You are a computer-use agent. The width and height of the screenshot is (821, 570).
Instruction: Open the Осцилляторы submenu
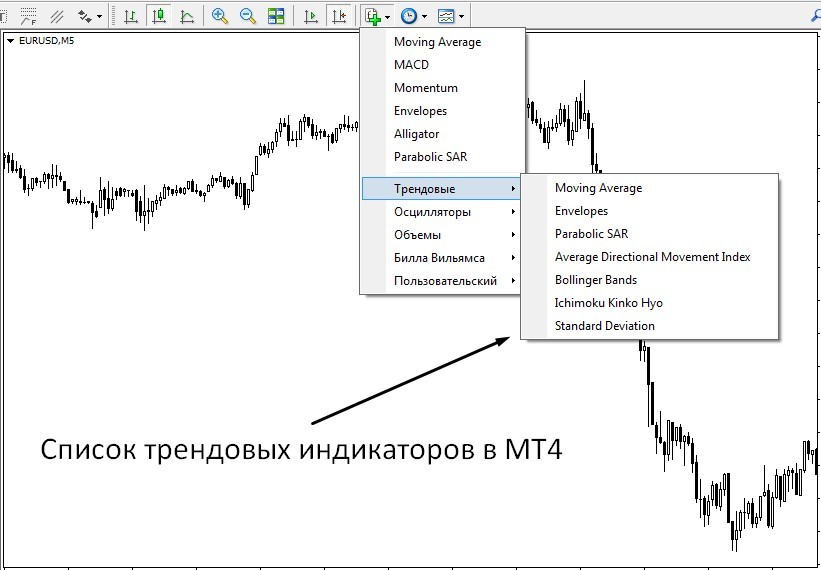[441, 212]
